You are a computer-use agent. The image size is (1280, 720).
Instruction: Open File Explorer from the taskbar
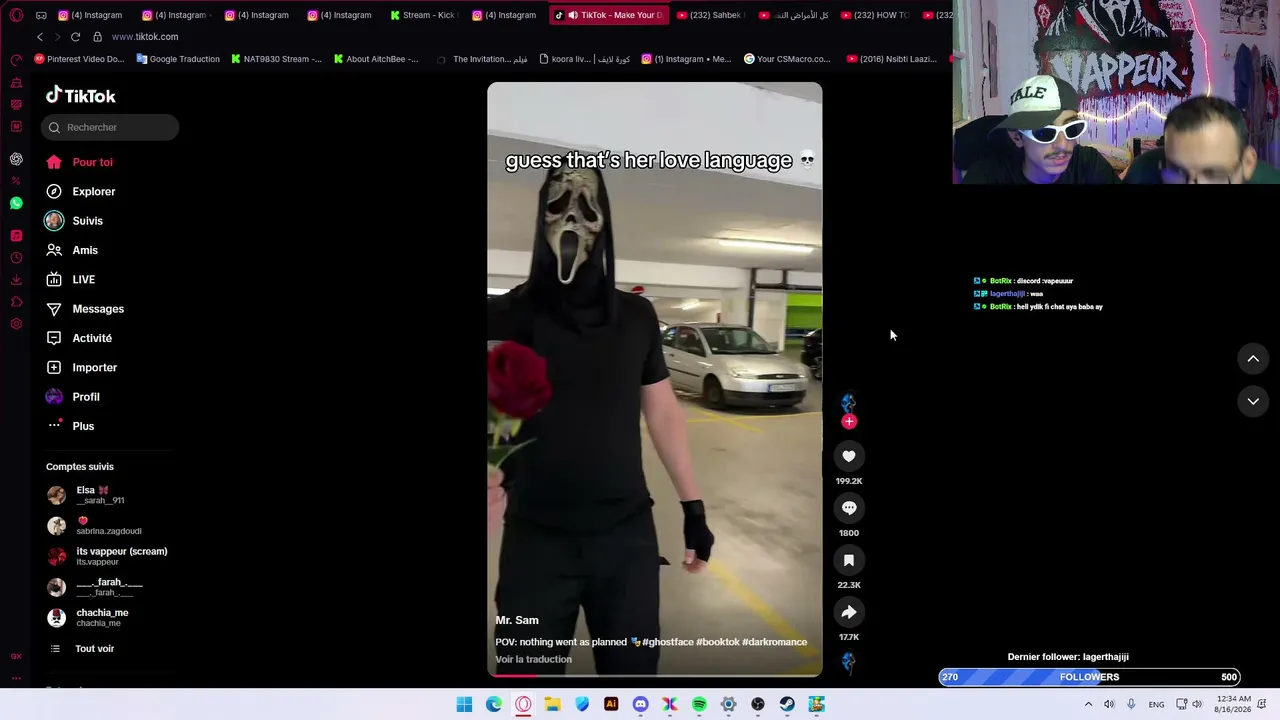coord(552,705)
